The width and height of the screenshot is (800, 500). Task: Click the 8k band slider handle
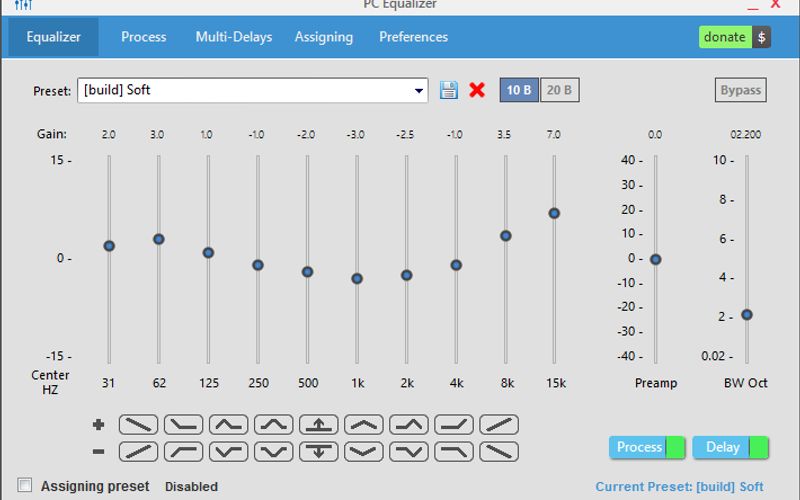(x=506, y=236)
